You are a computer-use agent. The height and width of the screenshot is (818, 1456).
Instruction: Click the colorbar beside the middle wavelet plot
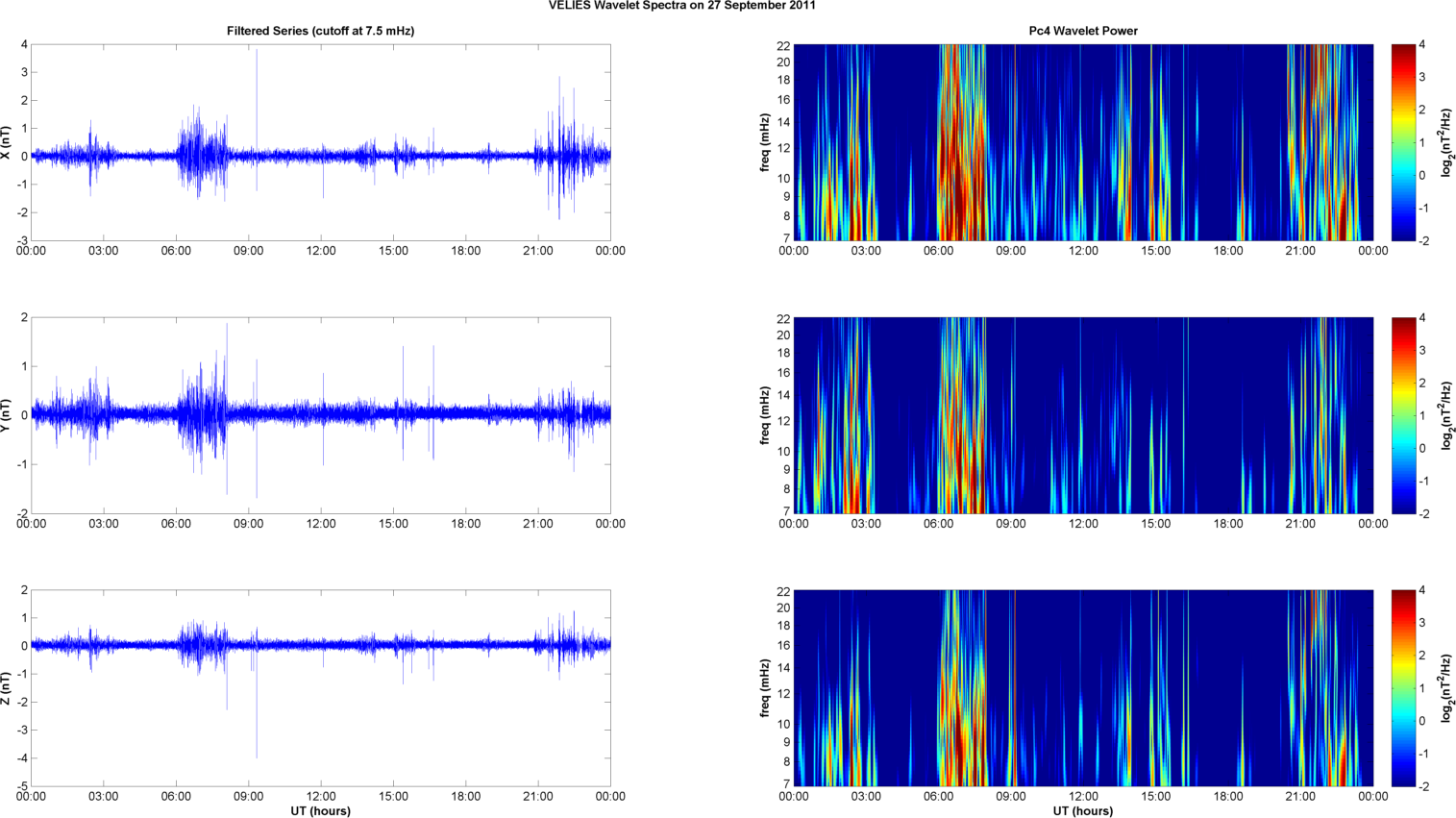(x=1403, y=415)
